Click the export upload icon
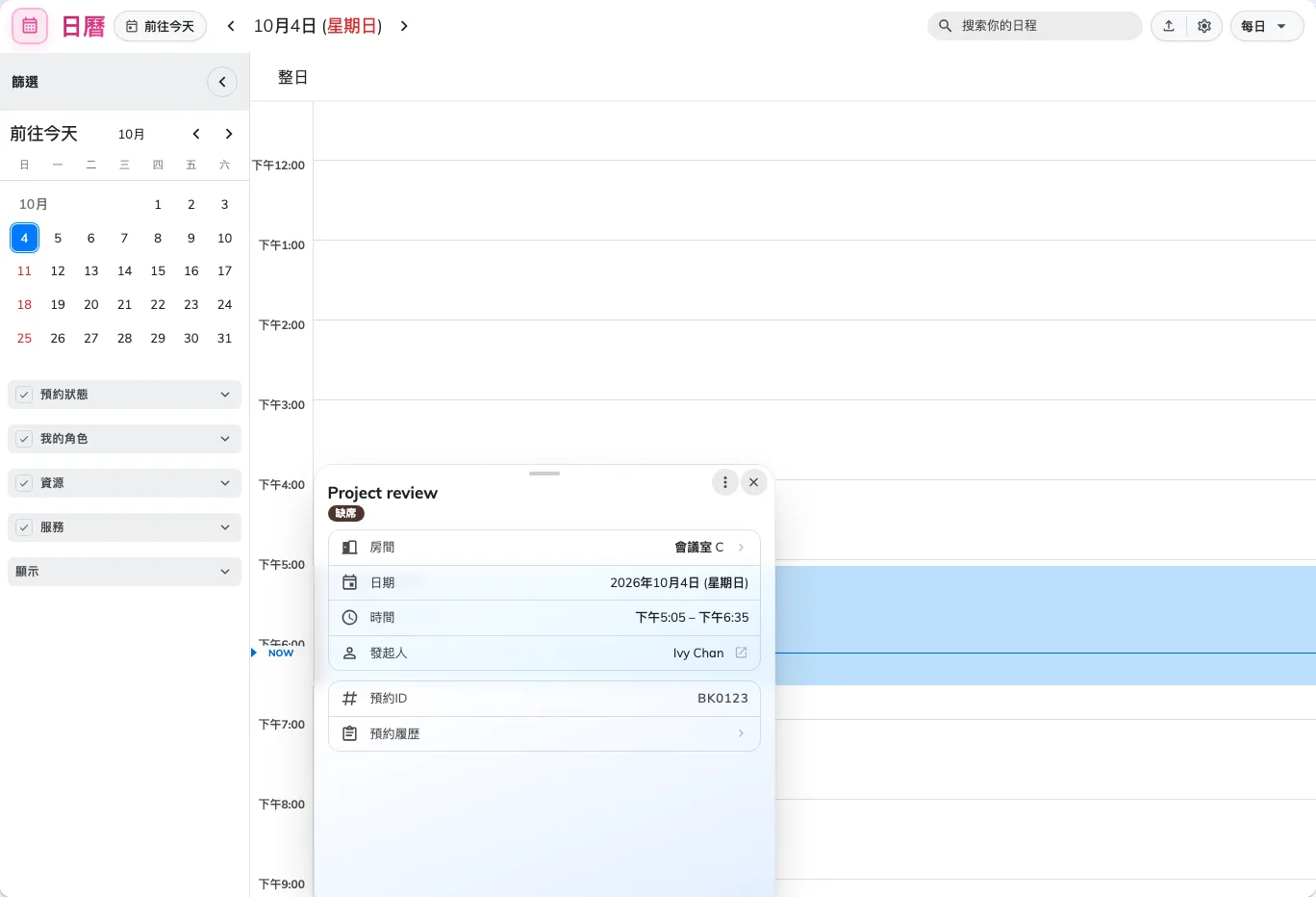Image resolution: width=1316 pixels, height=897 pixels. coord(1169,26)
